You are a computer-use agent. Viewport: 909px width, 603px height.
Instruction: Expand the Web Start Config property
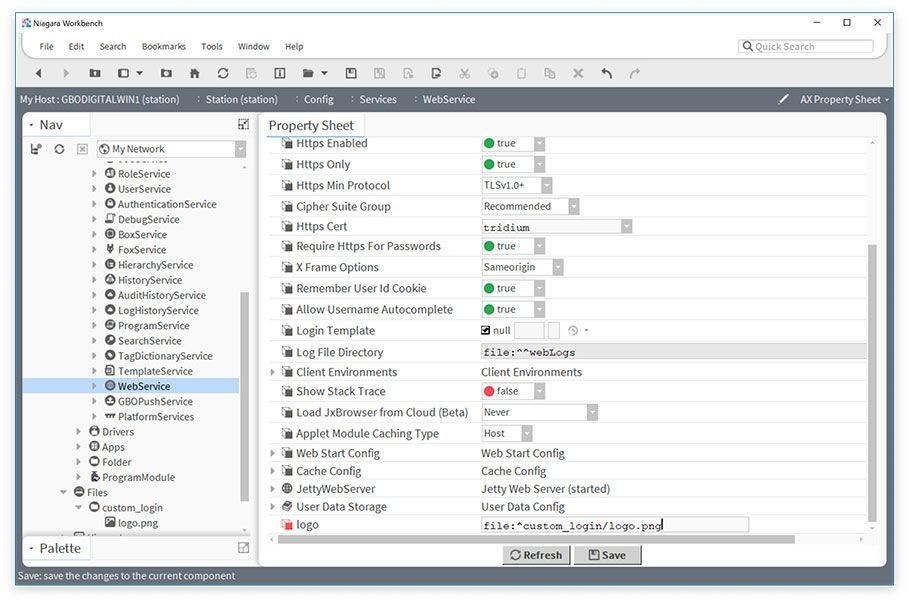tap(272, 453)
